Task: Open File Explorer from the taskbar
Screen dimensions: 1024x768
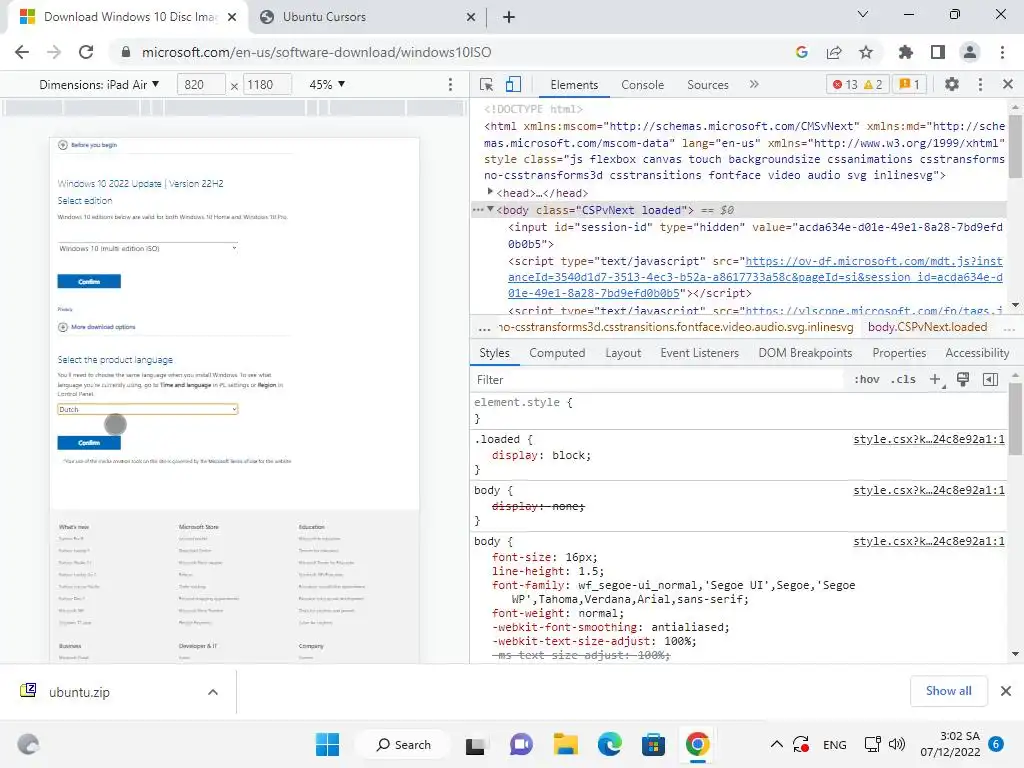Action: [x=566, y=744]
